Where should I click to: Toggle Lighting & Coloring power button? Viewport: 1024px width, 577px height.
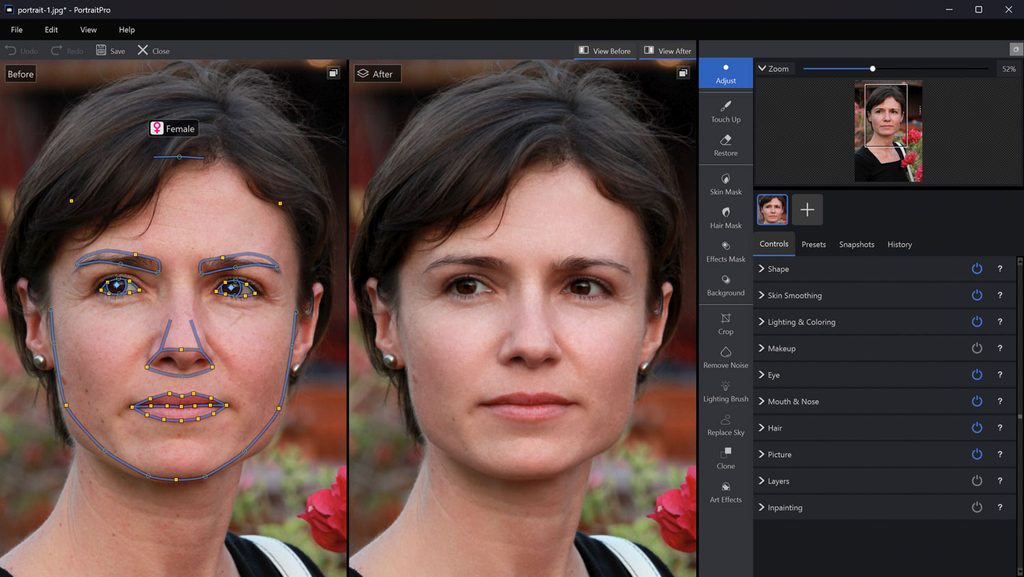[977, 322]
